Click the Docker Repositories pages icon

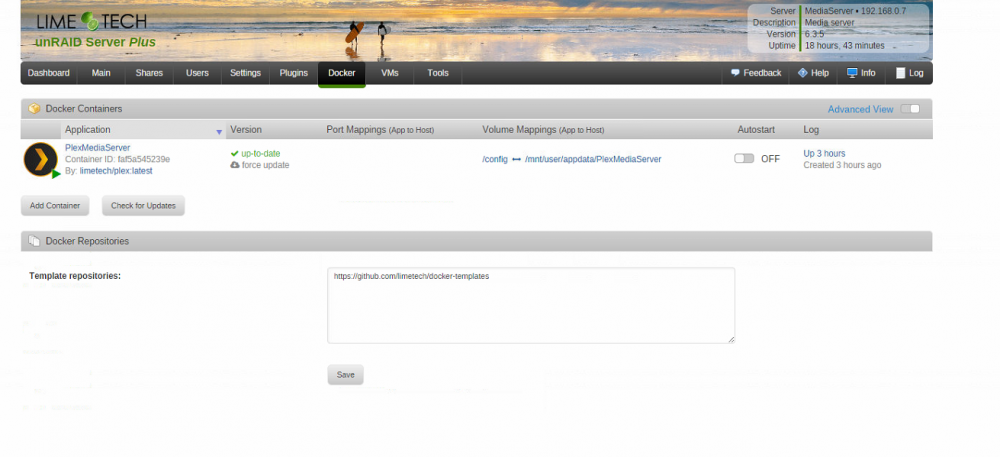(x=34, y=241)
